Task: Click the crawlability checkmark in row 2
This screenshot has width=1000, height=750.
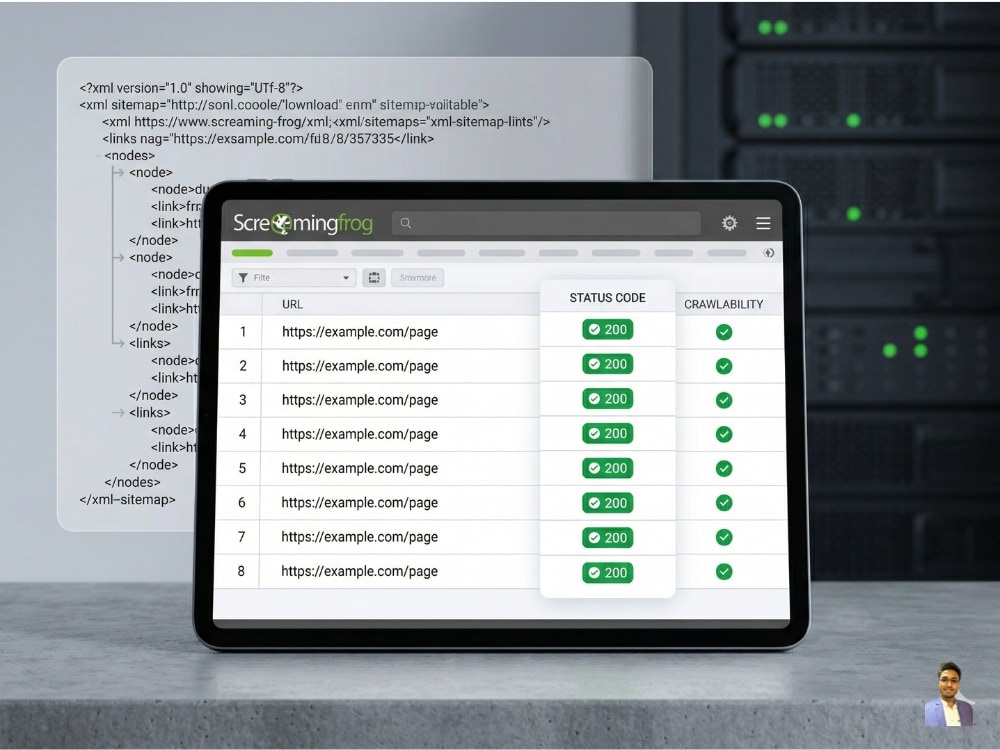Action: [724, 366]
